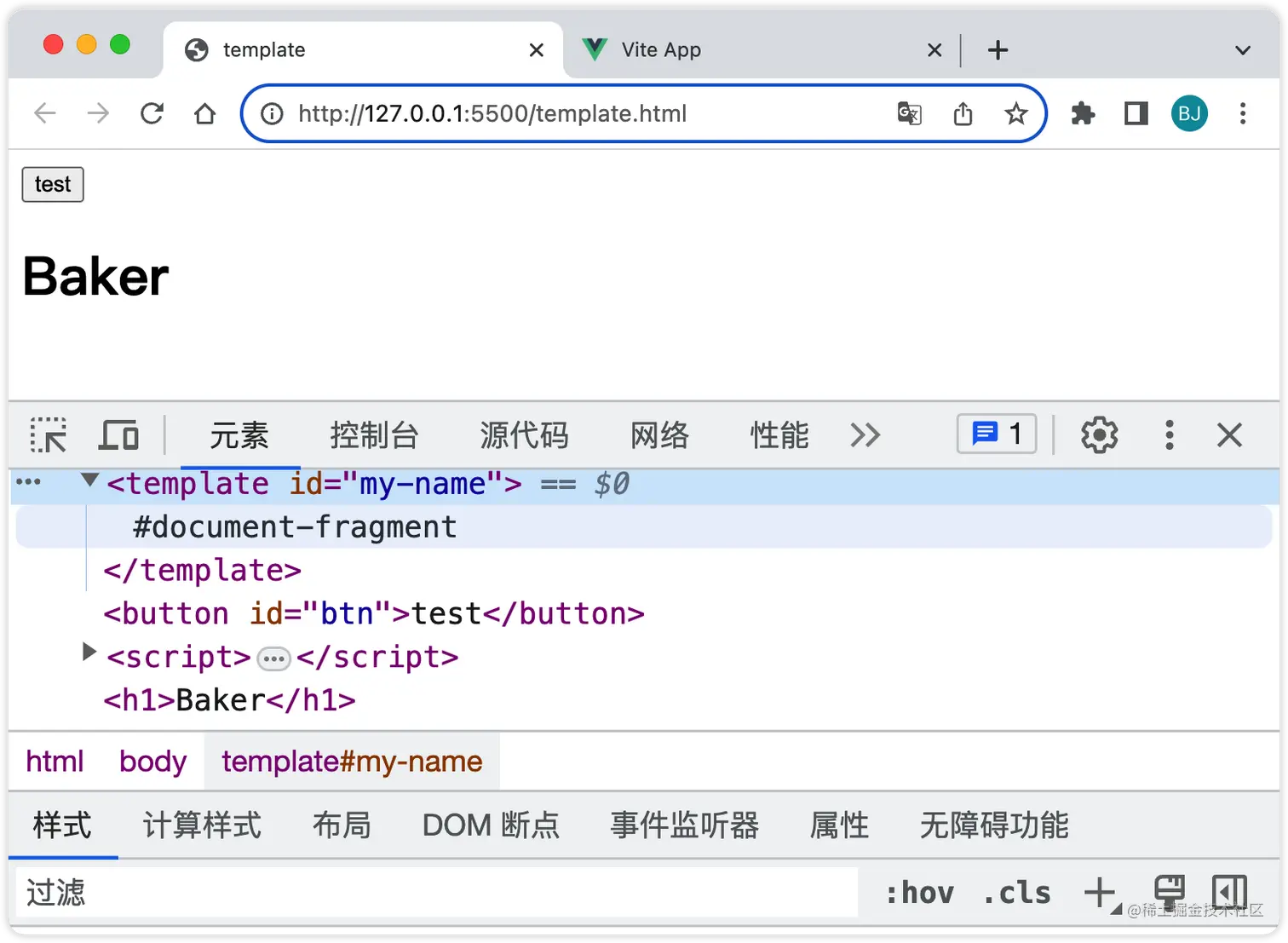Close the DevTools panel
This screenshot has height=943, width=1288.
tap(1229, 435)
